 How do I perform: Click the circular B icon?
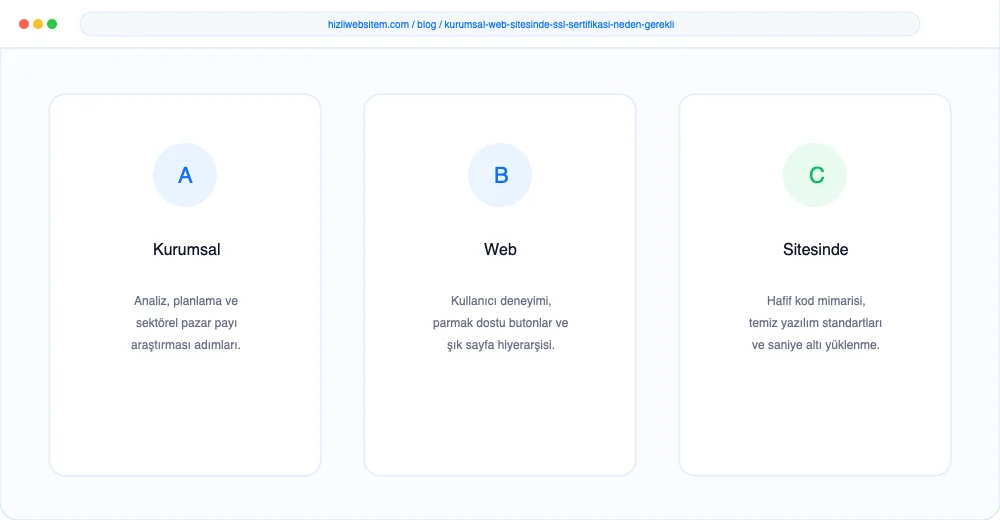coord(500,175)
